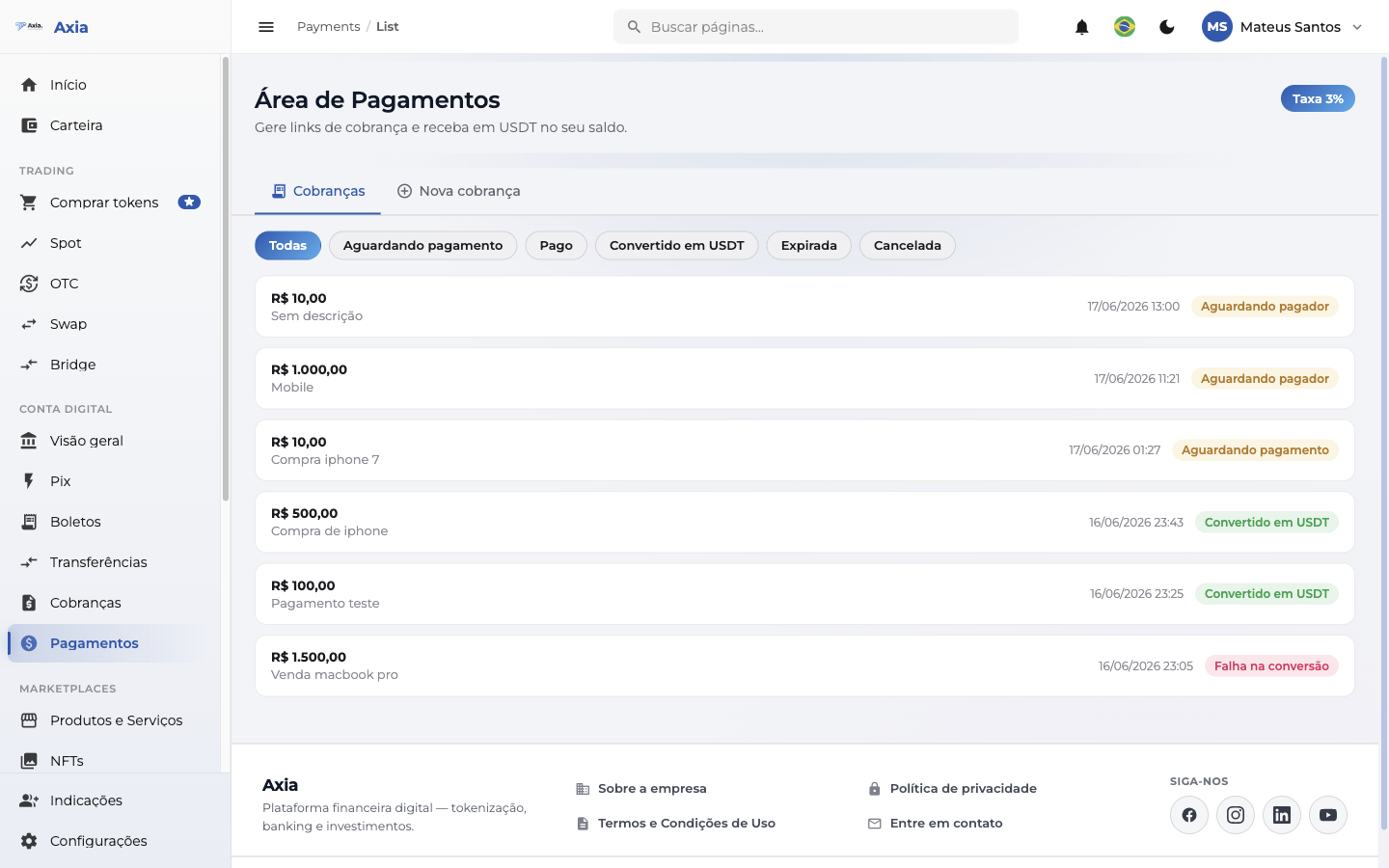1389x868 pixels.
Task: Open the Pix page
Action: point(110,481)
